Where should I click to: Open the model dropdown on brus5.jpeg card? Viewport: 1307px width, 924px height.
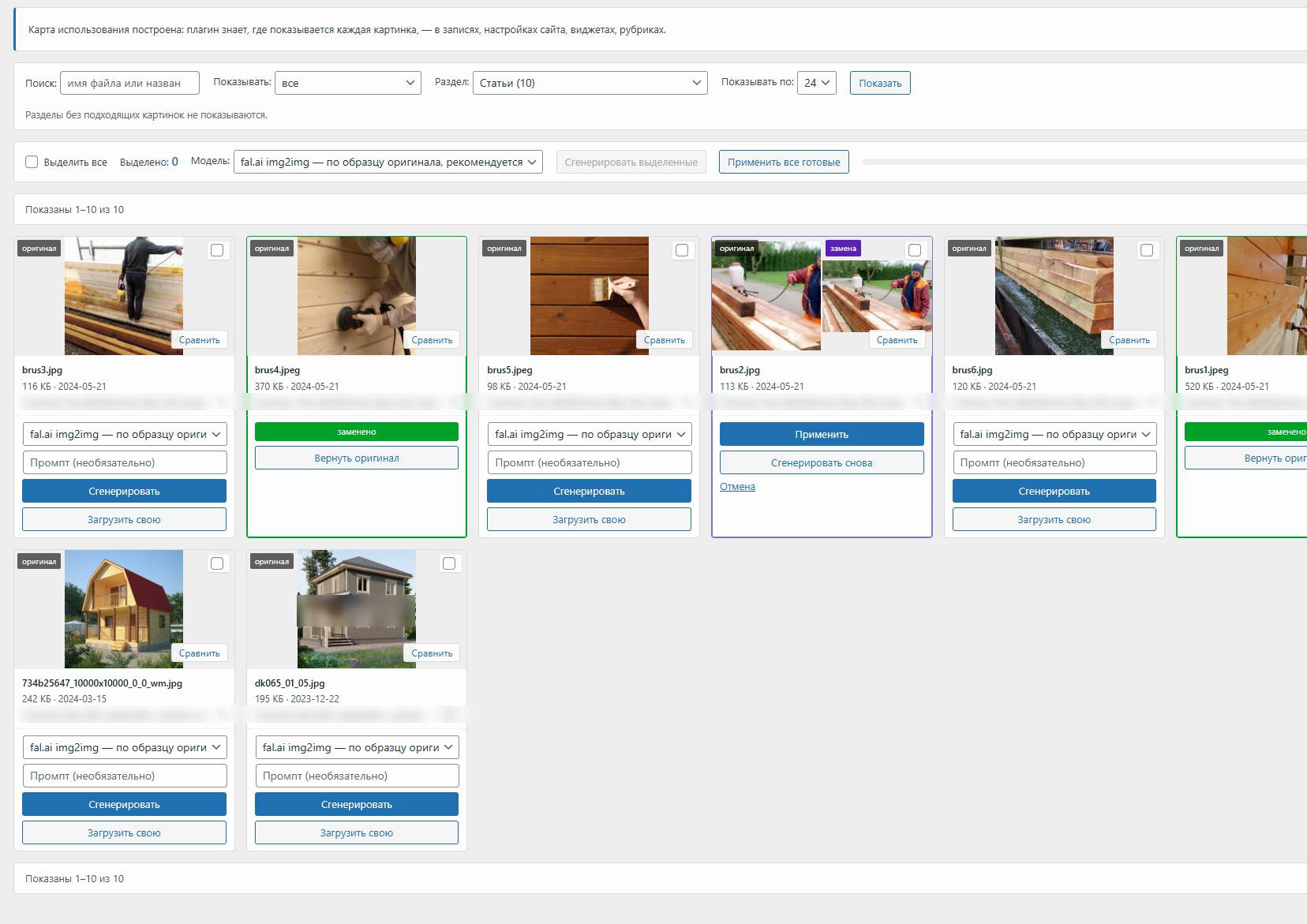[x=590, y=434]
